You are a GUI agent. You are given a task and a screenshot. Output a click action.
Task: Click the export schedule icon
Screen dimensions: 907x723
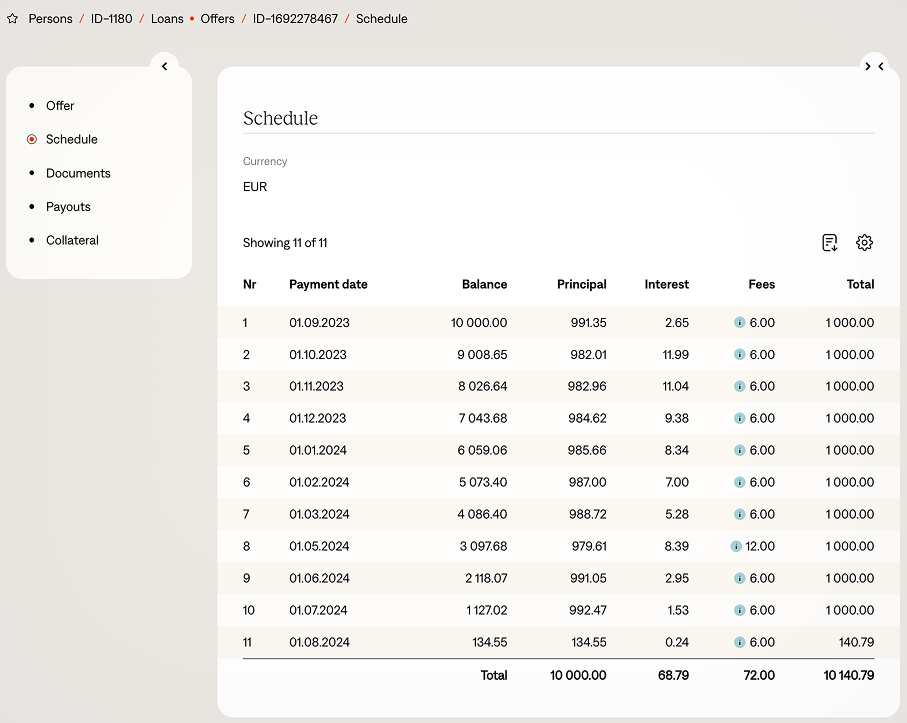[x=829, y=243]
